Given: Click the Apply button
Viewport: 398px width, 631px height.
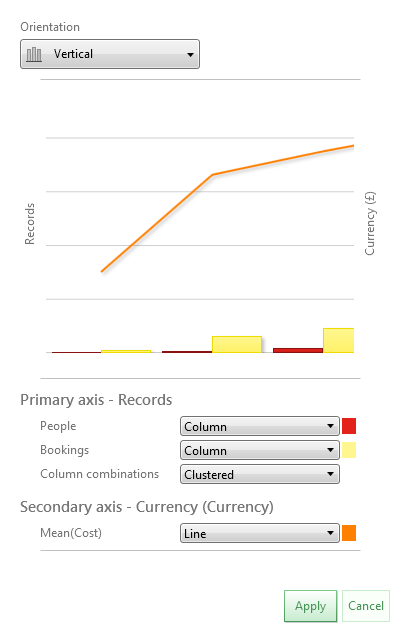Looking at the screenshot, I should pyautogui.click(x=310, y=606).
